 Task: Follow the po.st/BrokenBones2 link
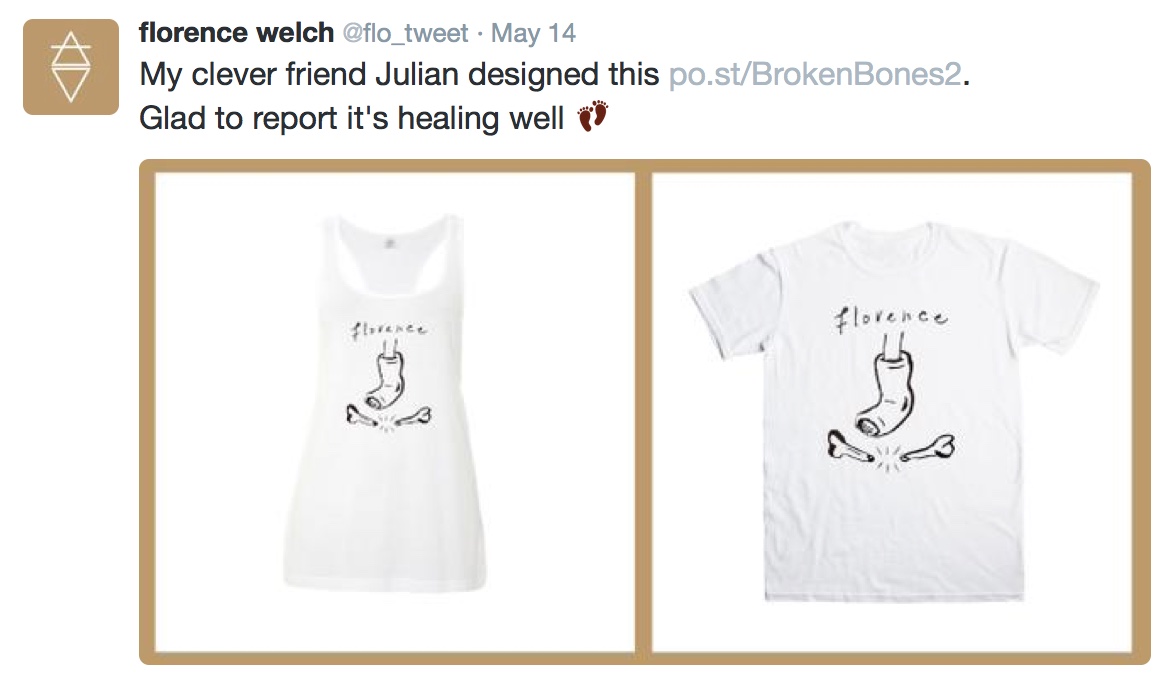point(816,75)
